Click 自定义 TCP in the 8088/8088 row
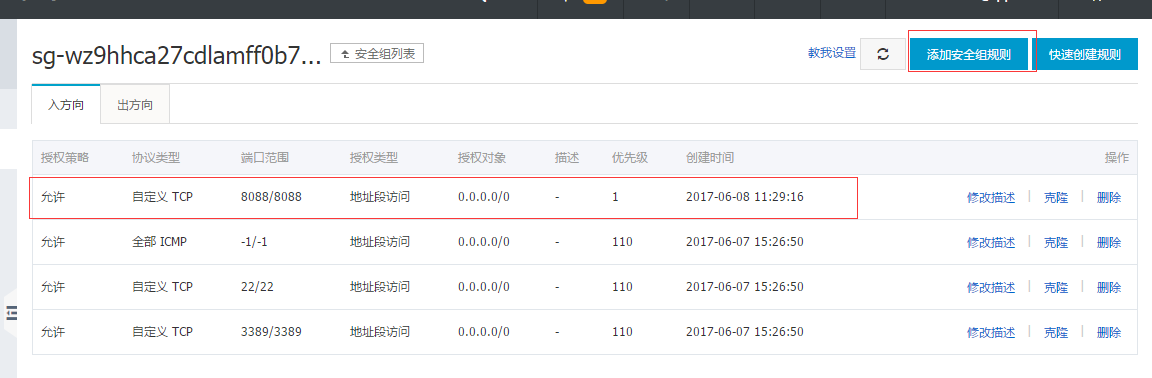 (x=162, y=197)
